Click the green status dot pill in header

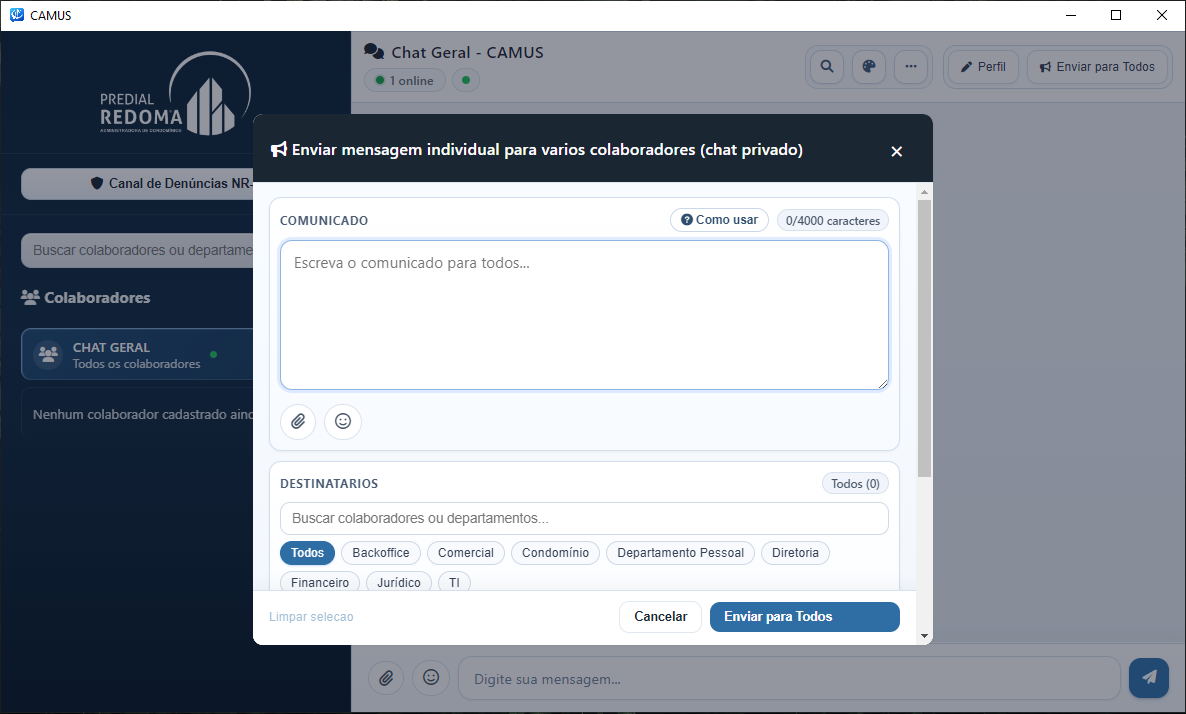point(466,80)
